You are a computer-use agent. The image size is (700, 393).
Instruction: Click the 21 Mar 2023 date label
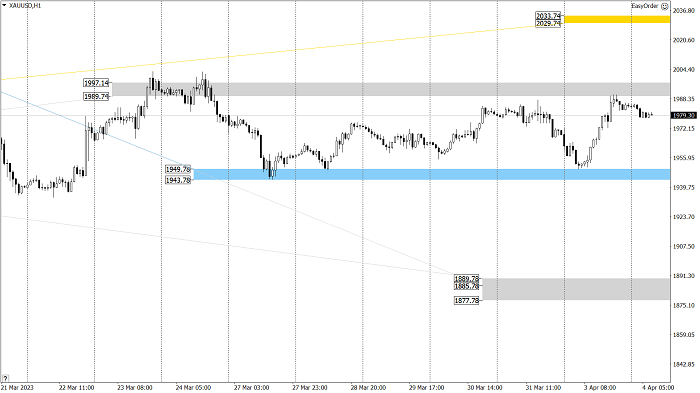pyautogui.click(x=17, y=387)
